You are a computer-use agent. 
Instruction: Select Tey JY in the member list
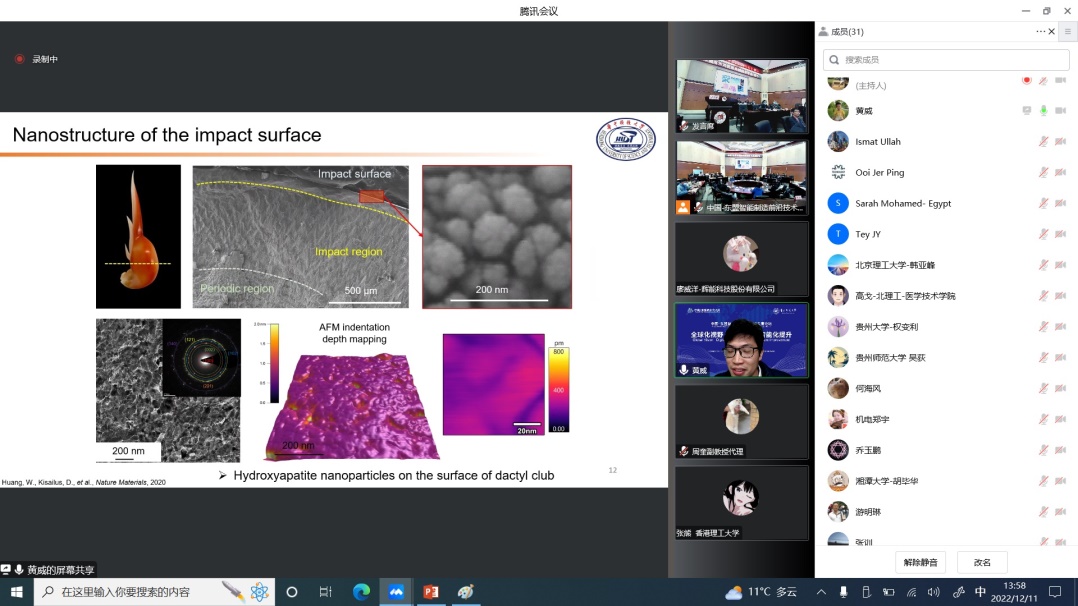pos(867,234)
